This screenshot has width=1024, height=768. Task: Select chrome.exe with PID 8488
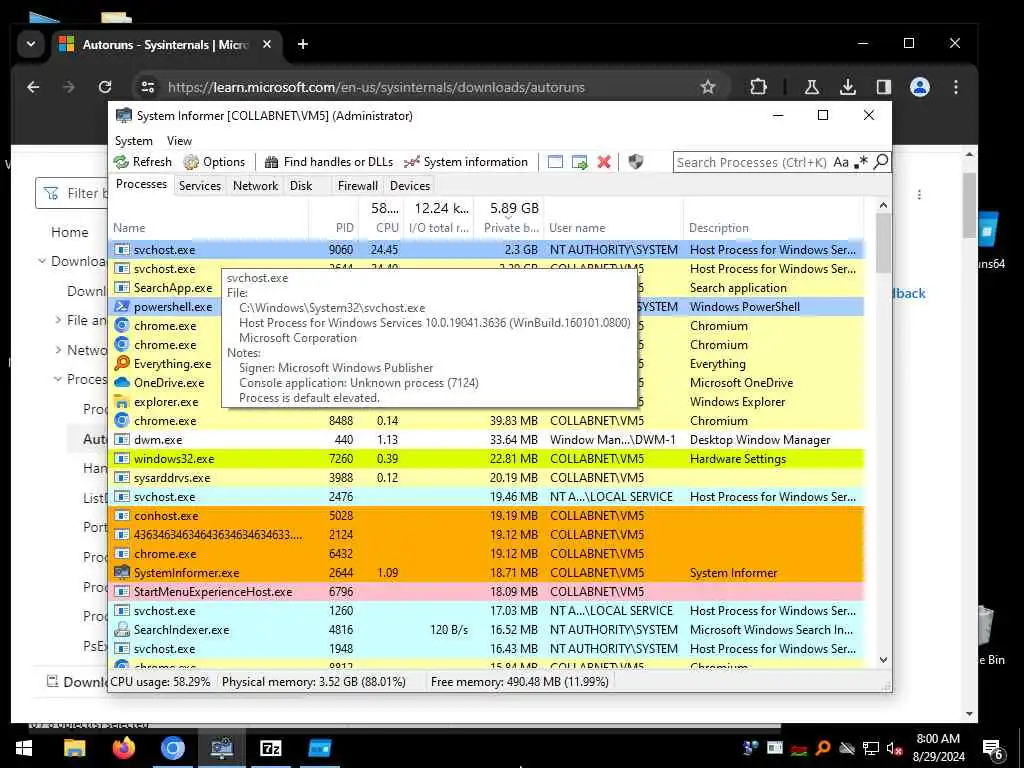pyautogui.click(x=487, y=421)
